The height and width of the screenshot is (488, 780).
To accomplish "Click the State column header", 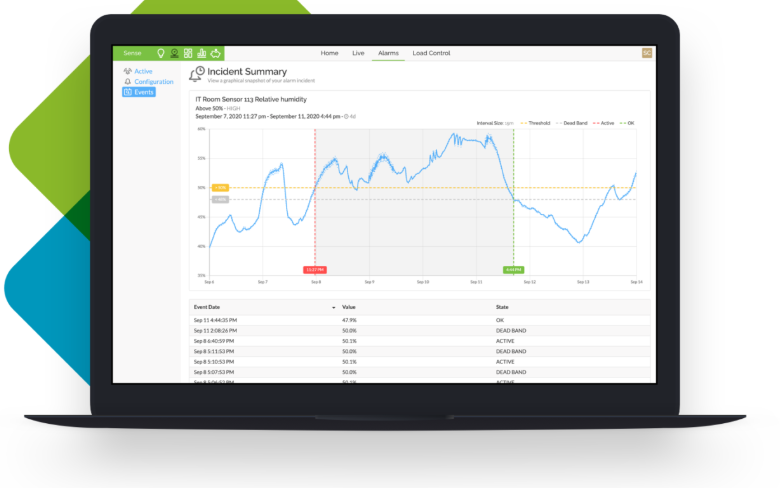I will point(502,307).
